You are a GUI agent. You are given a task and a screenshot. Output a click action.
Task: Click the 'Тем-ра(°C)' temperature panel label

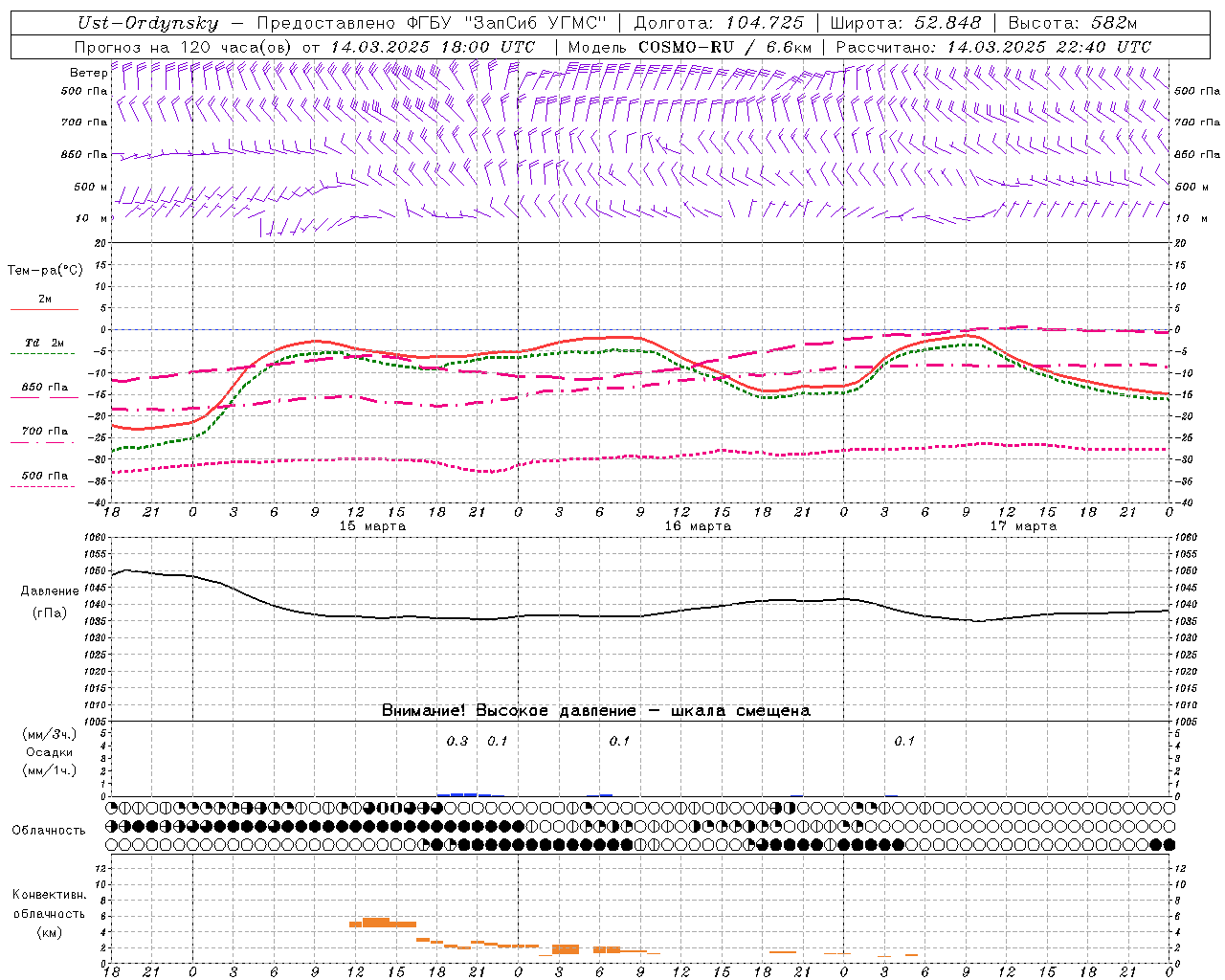[45, 271]
